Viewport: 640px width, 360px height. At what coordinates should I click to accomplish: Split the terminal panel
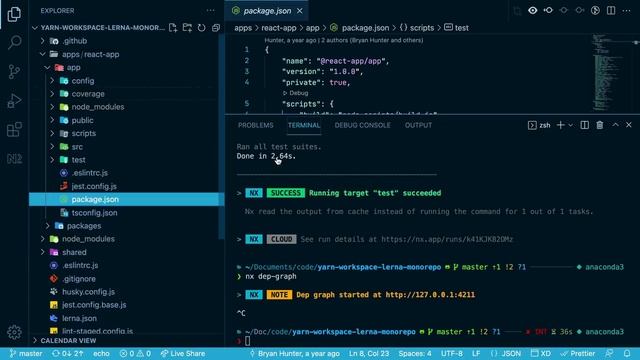point(584,125)
